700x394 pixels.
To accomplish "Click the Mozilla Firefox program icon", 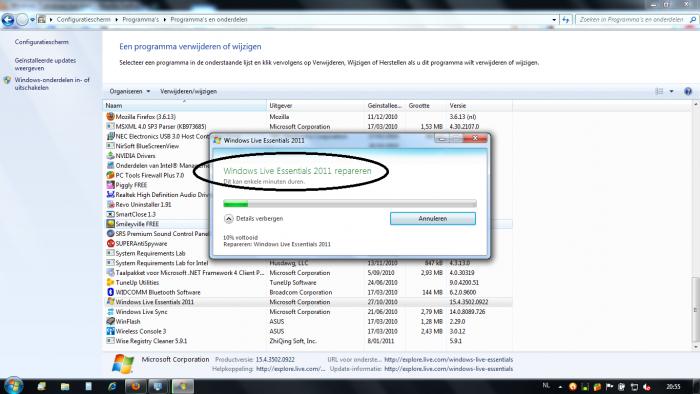I will pyautogui.click(x=110, y=116).
